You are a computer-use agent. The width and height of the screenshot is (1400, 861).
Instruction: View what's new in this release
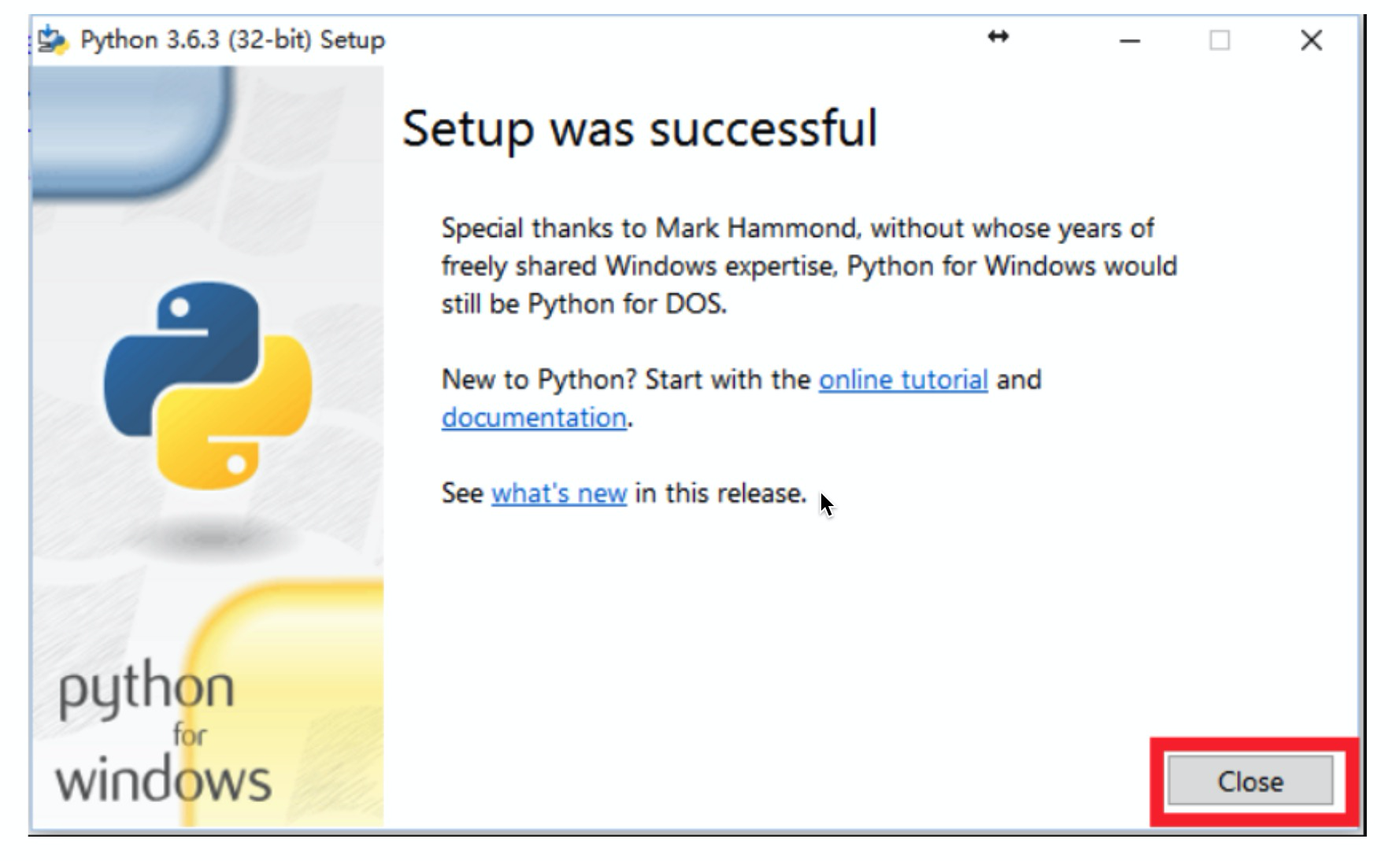(557, 493)
